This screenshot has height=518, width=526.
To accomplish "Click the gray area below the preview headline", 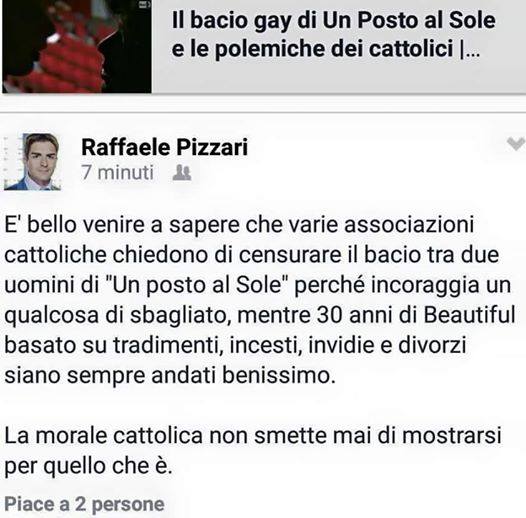I will coord(339,78).
